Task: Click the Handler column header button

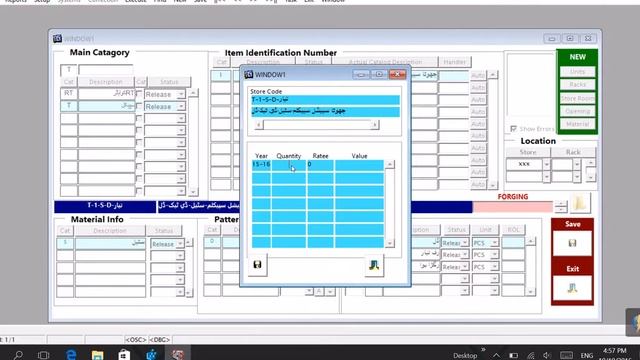Action: coord(454,62)
